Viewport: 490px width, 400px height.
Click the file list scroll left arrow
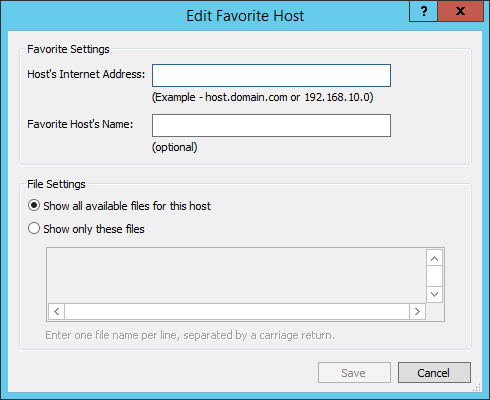click(57, 312)
